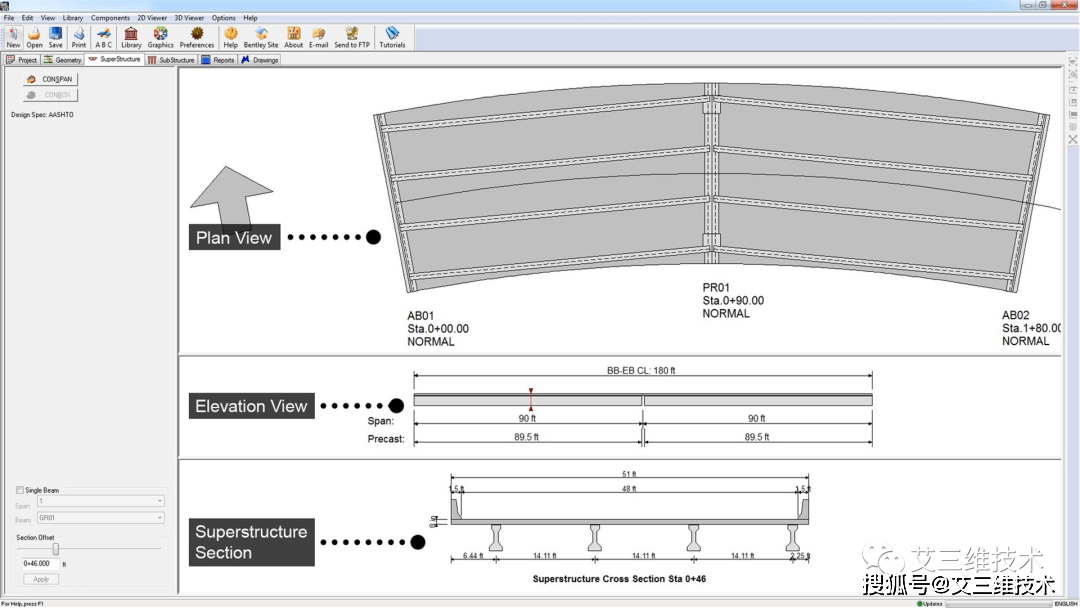Switch to the SubStructure tab
This screenshot has width=1080, height=608.
coord(172,60)
